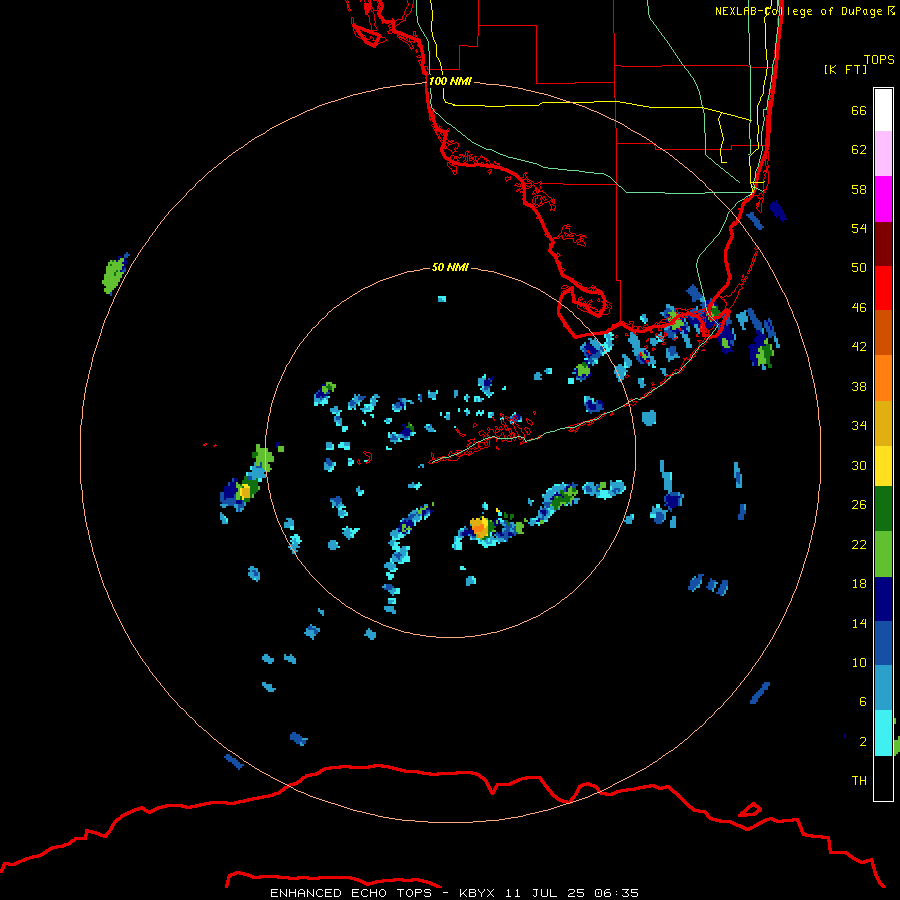
Task: Click the orange echo cell south of the Keys
Action: coord(480,526)
